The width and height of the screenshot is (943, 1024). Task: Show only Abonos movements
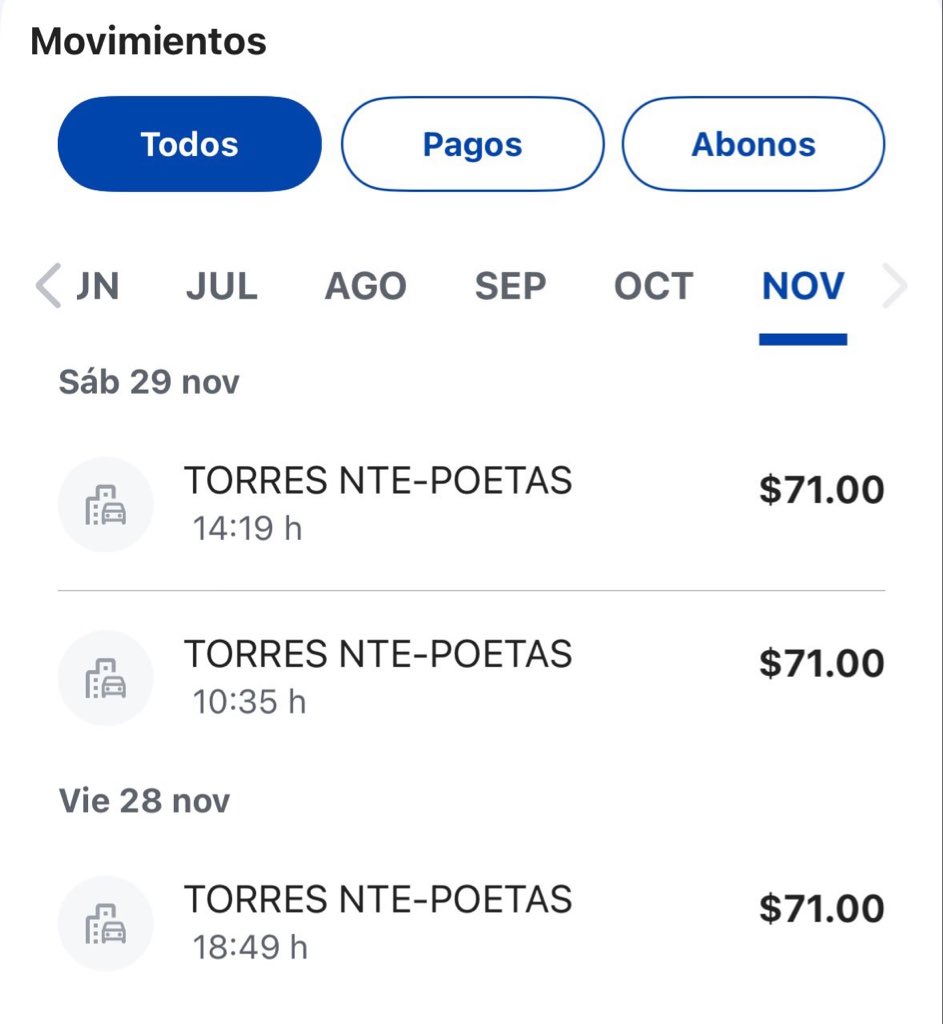pos(754,144)
